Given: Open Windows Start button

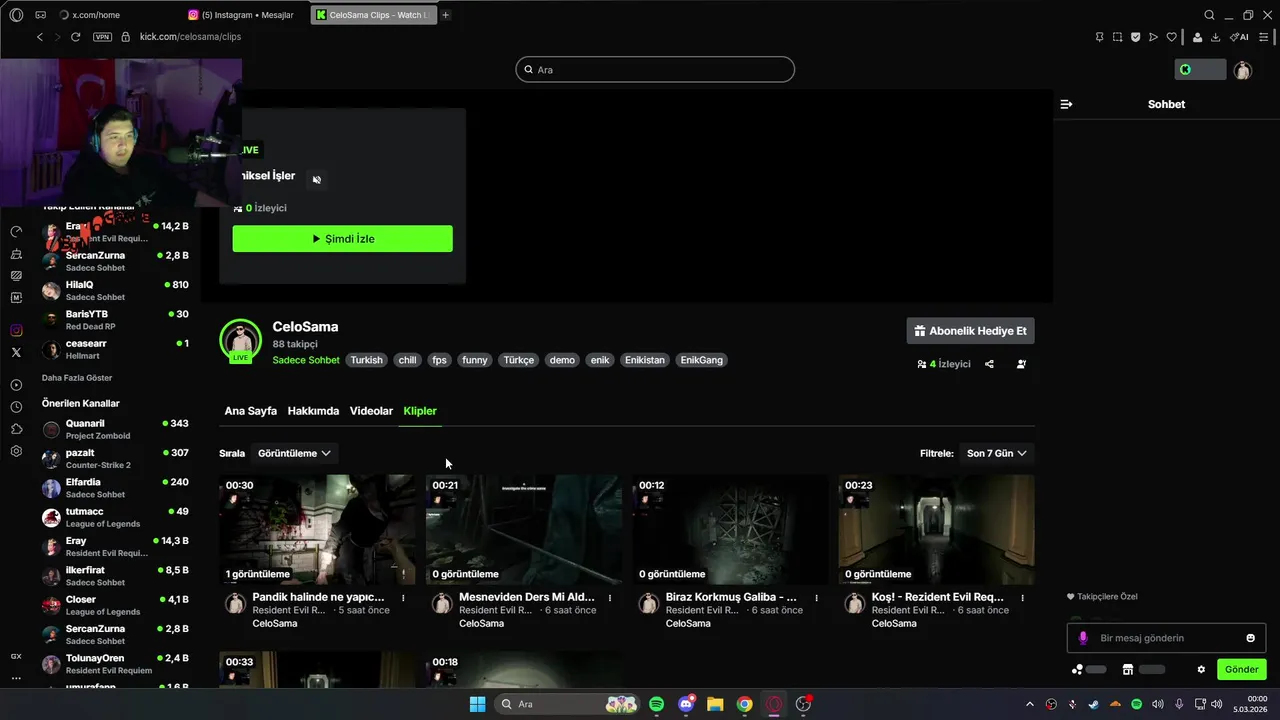Looking at the screenshot, I should 477,704.
